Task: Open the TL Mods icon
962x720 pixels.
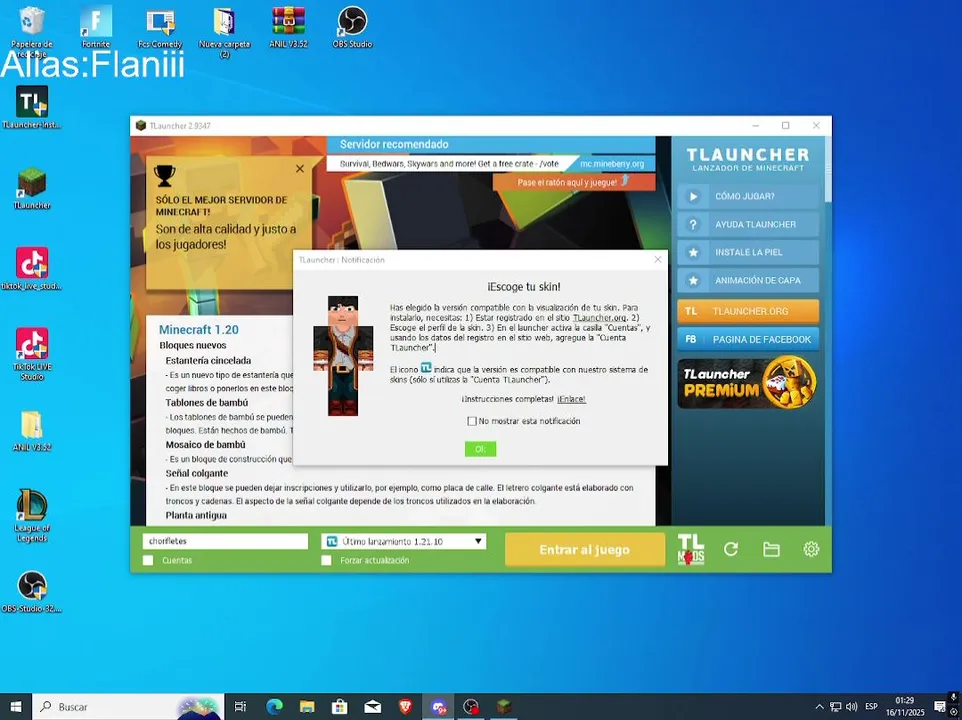Action: point(691,549)
